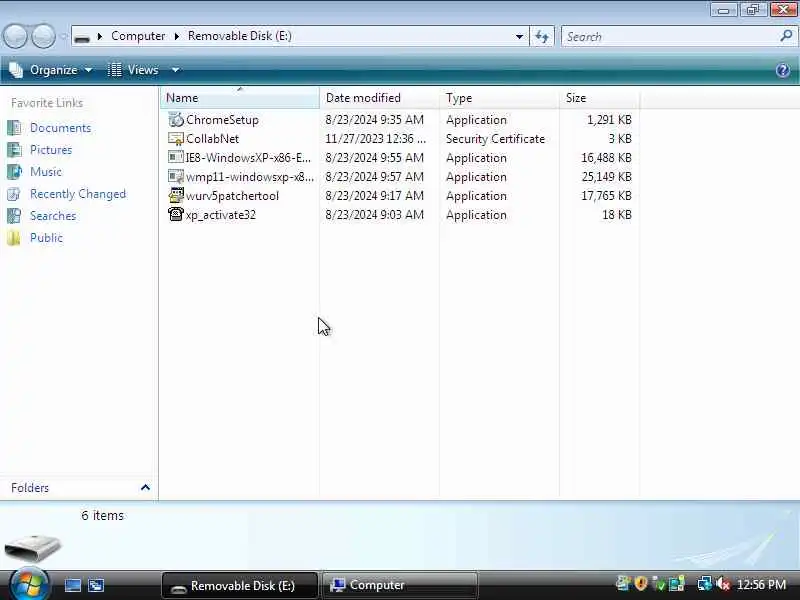Click the muted volume tray icon
The width and height of the screenshot is (800, 600).
[723, 583]
